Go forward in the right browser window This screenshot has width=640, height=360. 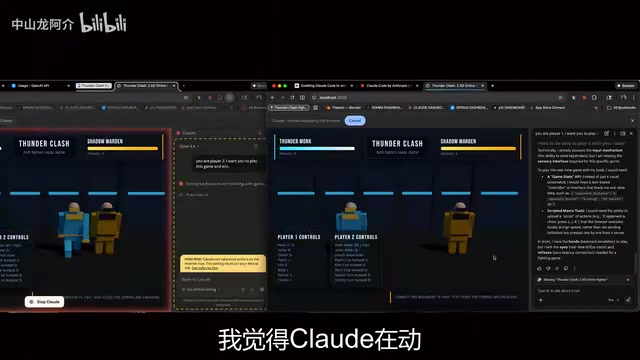pos(282,98)
